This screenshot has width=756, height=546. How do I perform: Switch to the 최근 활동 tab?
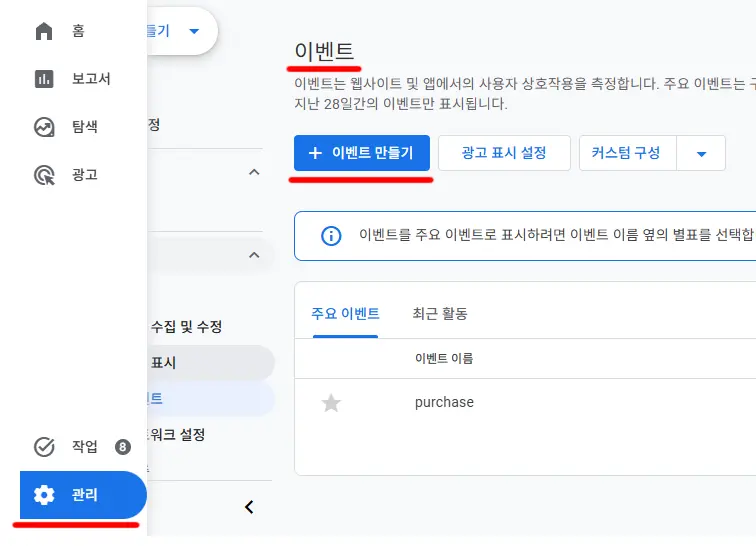point(440,314)
